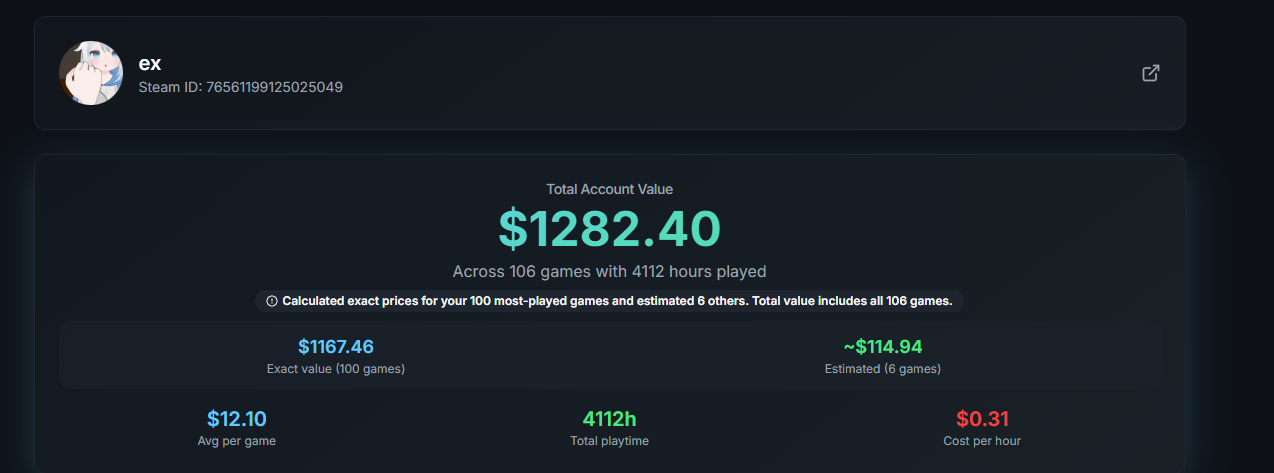Select the 'Cost per hour' label
The width and height of the screenshot is (1274, 473).
point(982,441)
